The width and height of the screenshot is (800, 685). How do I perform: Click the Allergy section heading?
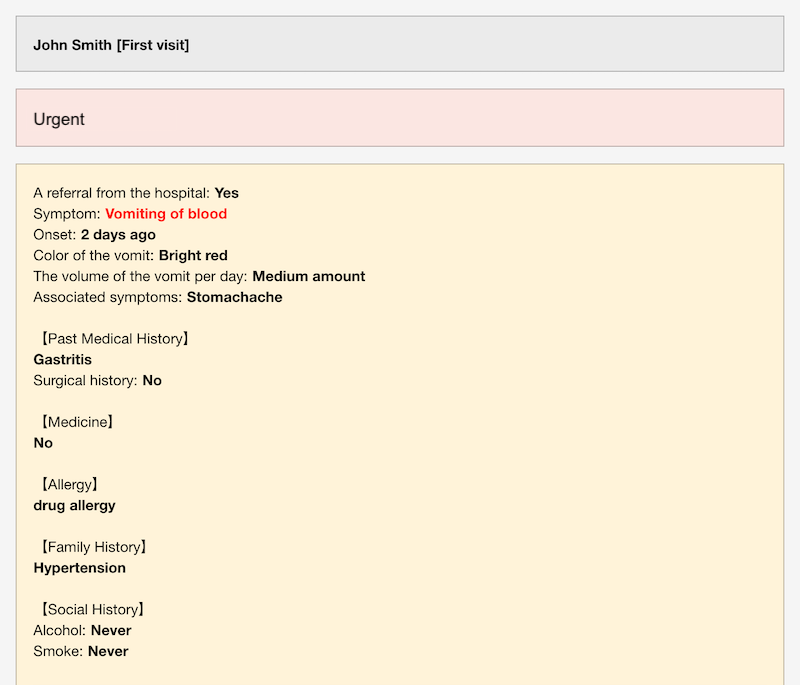(x=69, y=484)
